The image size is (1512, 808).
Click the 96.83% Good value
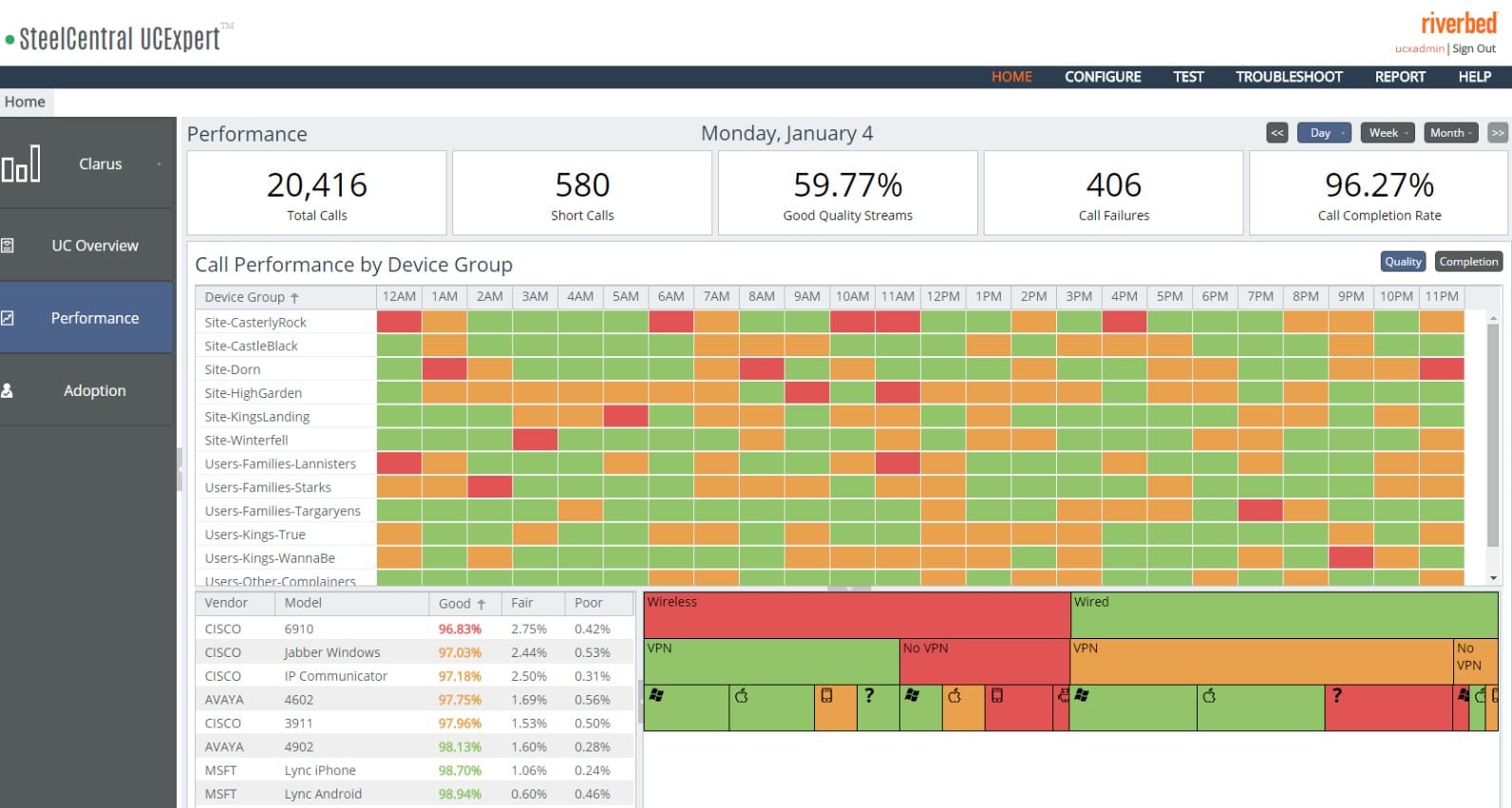click(x=460, y=629)
